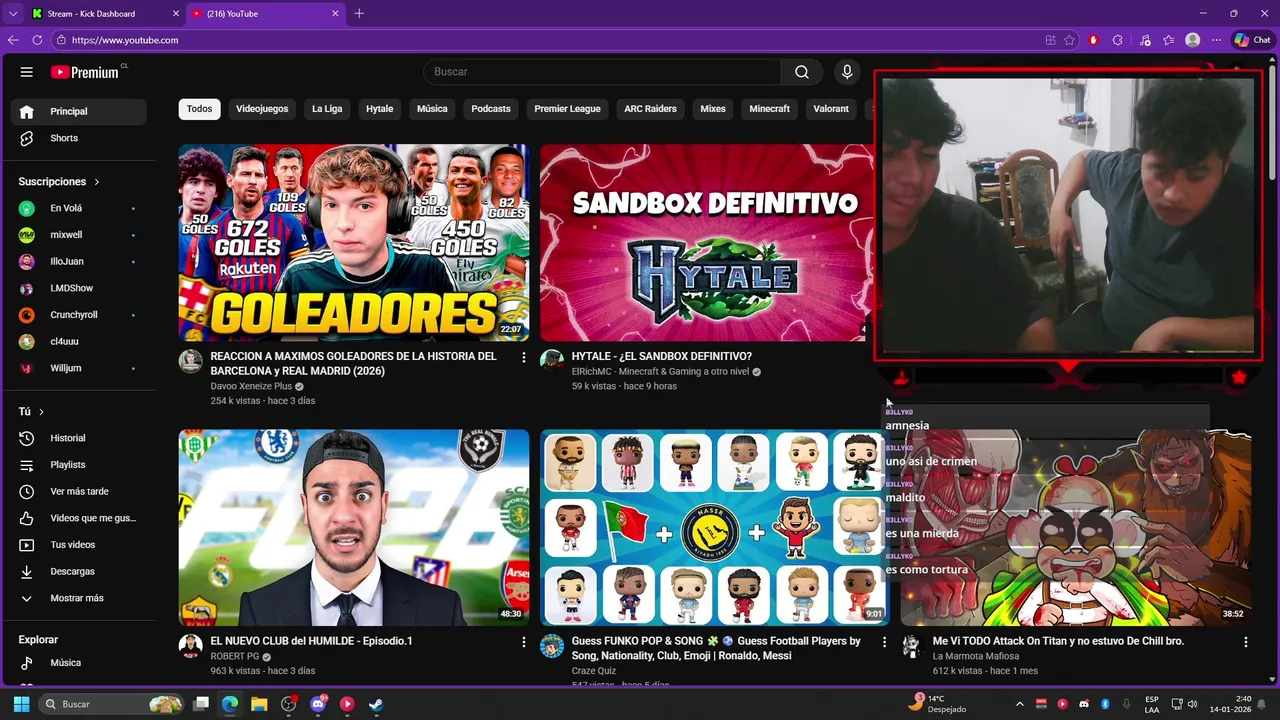Open options for Attack On Titan video
Screen dimensions: 1280x720
point(1245,642)
